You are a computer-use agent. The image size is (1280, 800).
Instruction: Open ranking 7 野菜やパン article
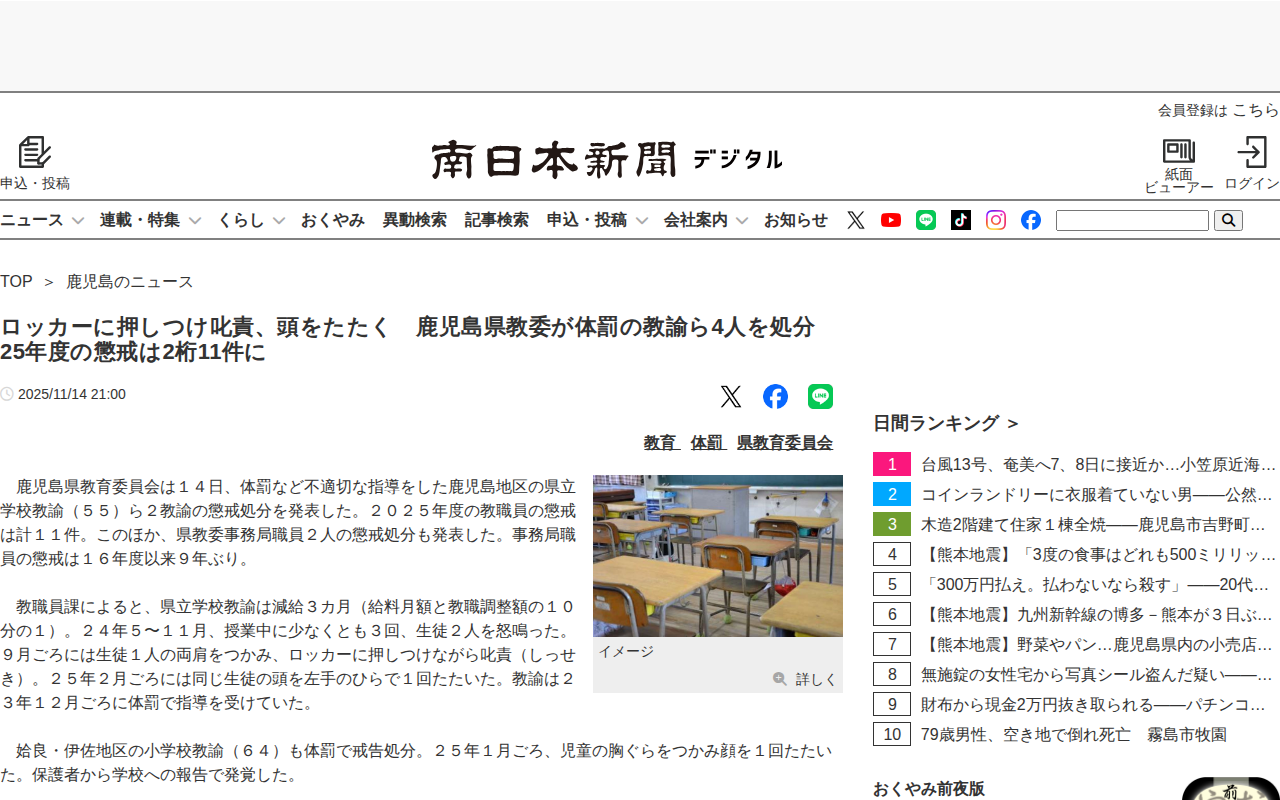click(x=1098, y=644)
